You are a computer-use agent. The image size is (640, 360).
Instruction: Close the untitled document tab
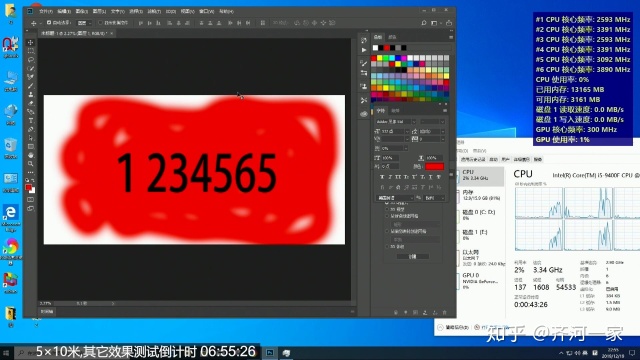tap(111, 33)
